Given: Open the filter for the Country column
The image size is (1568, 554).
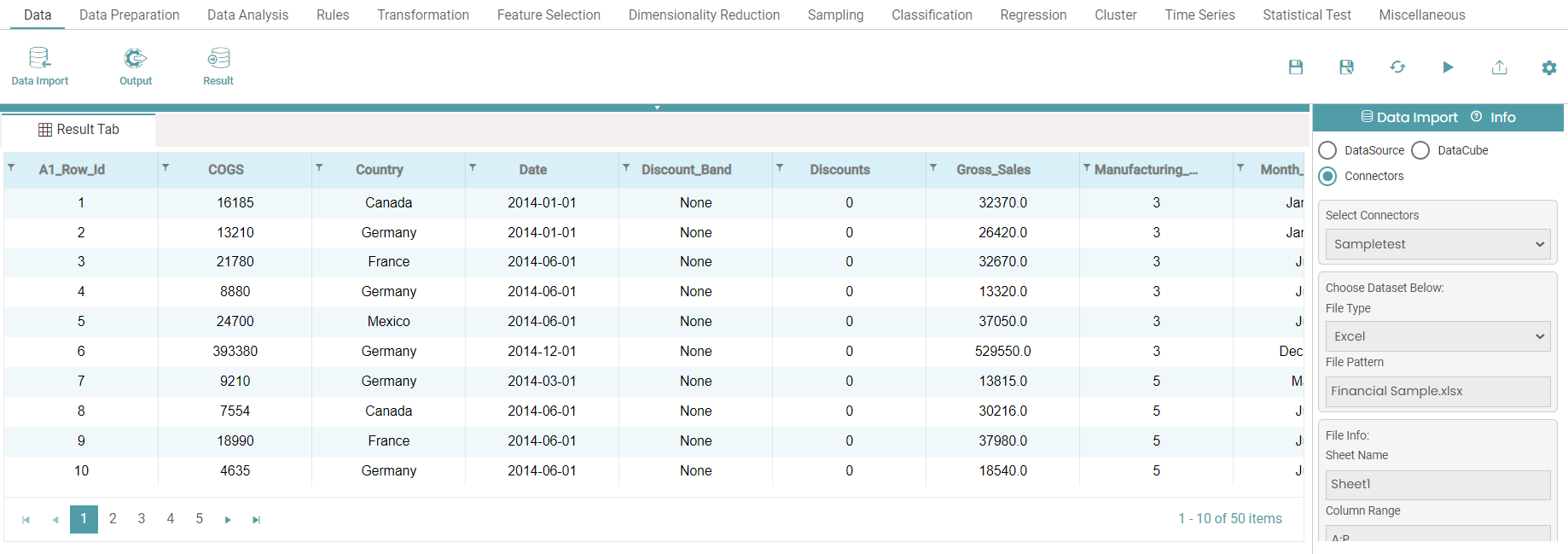Looking at the screenshot, I should click(x=319, y=168).
